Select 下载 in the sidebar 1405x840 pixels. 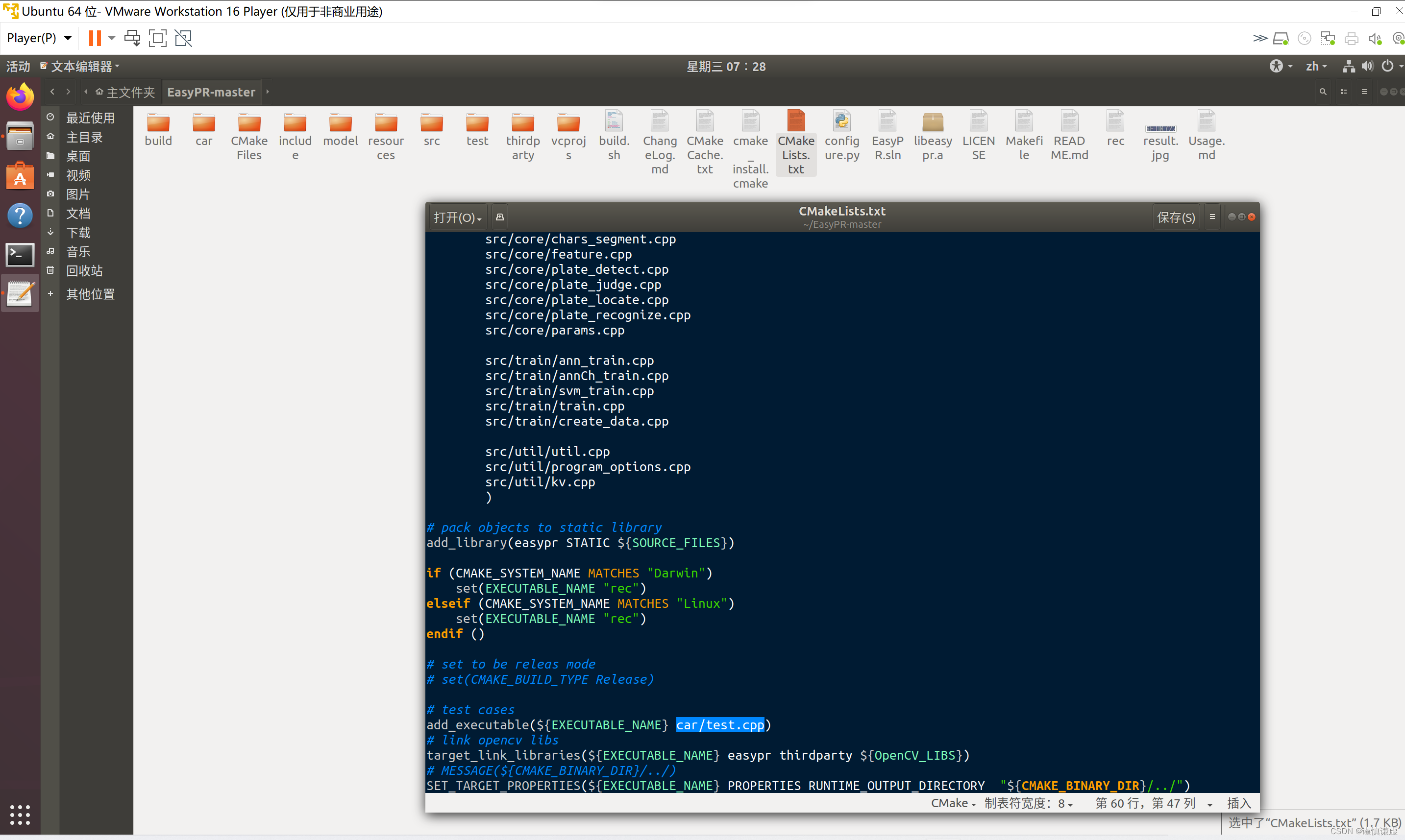tap(78, 233)
